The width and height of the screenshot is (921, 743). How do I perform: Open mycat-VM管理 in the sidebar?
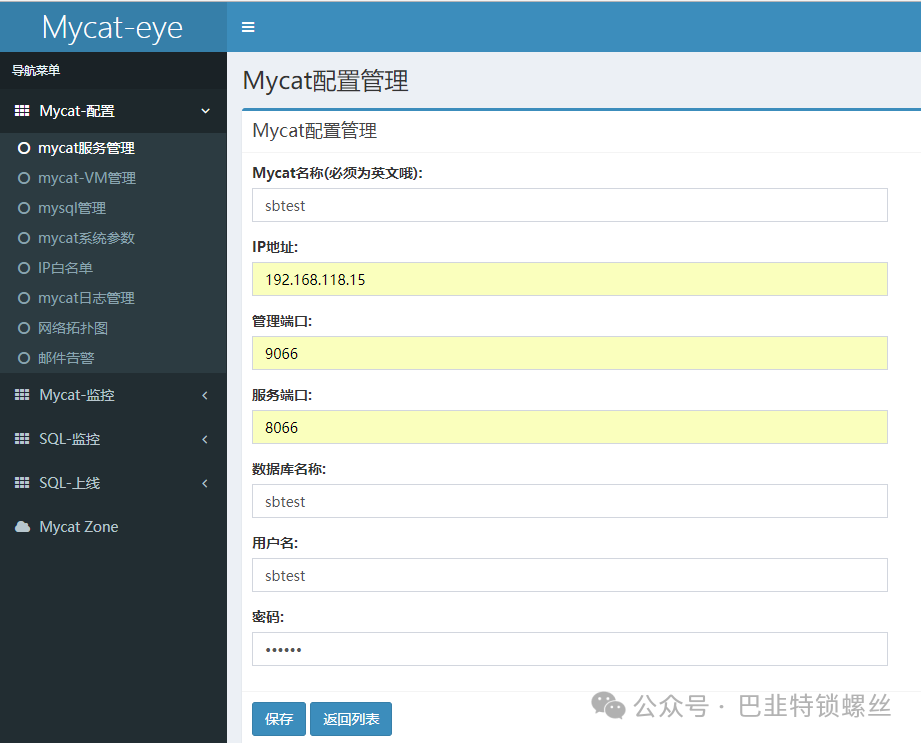(x=86, y=178)
